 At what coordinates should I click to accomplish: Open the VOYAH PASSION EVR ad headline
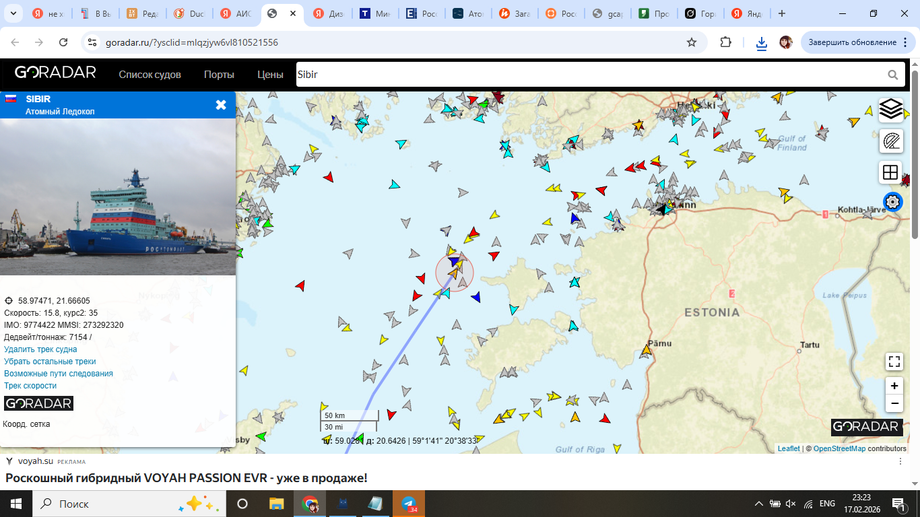[x=186, y=478]
